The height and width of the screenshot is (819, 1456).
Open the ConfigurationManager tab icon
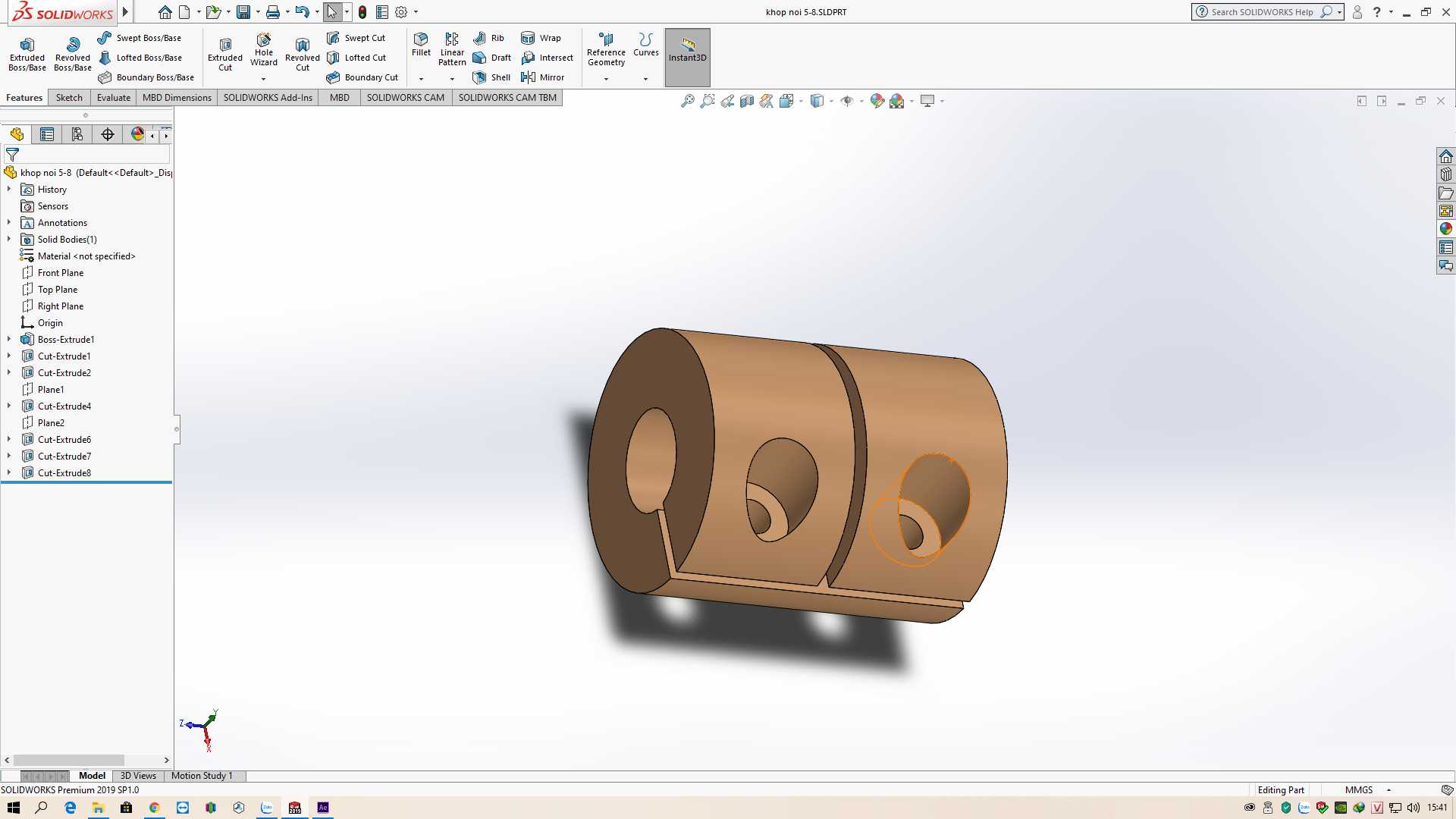pos(77,134)
